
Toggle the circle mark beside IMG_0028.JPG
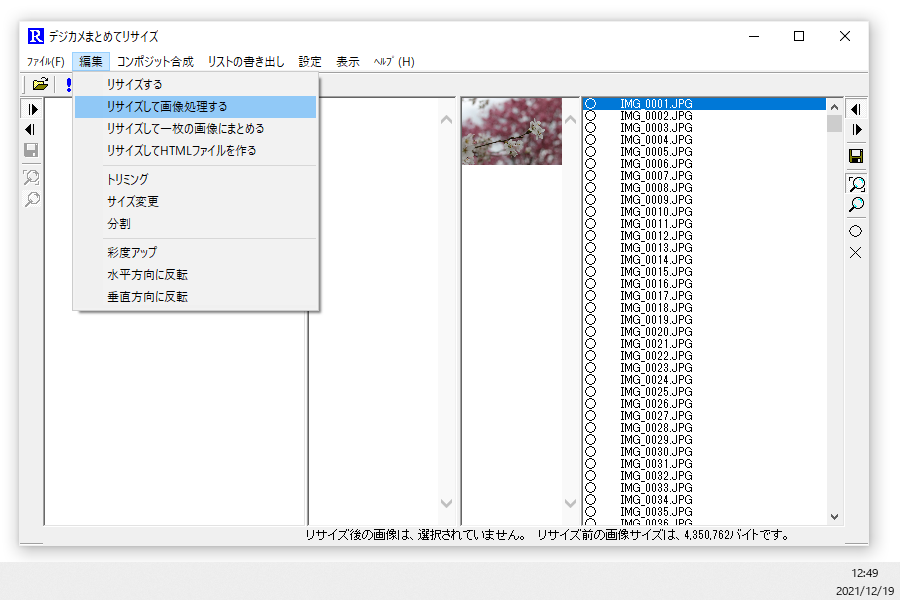[591, 428]
